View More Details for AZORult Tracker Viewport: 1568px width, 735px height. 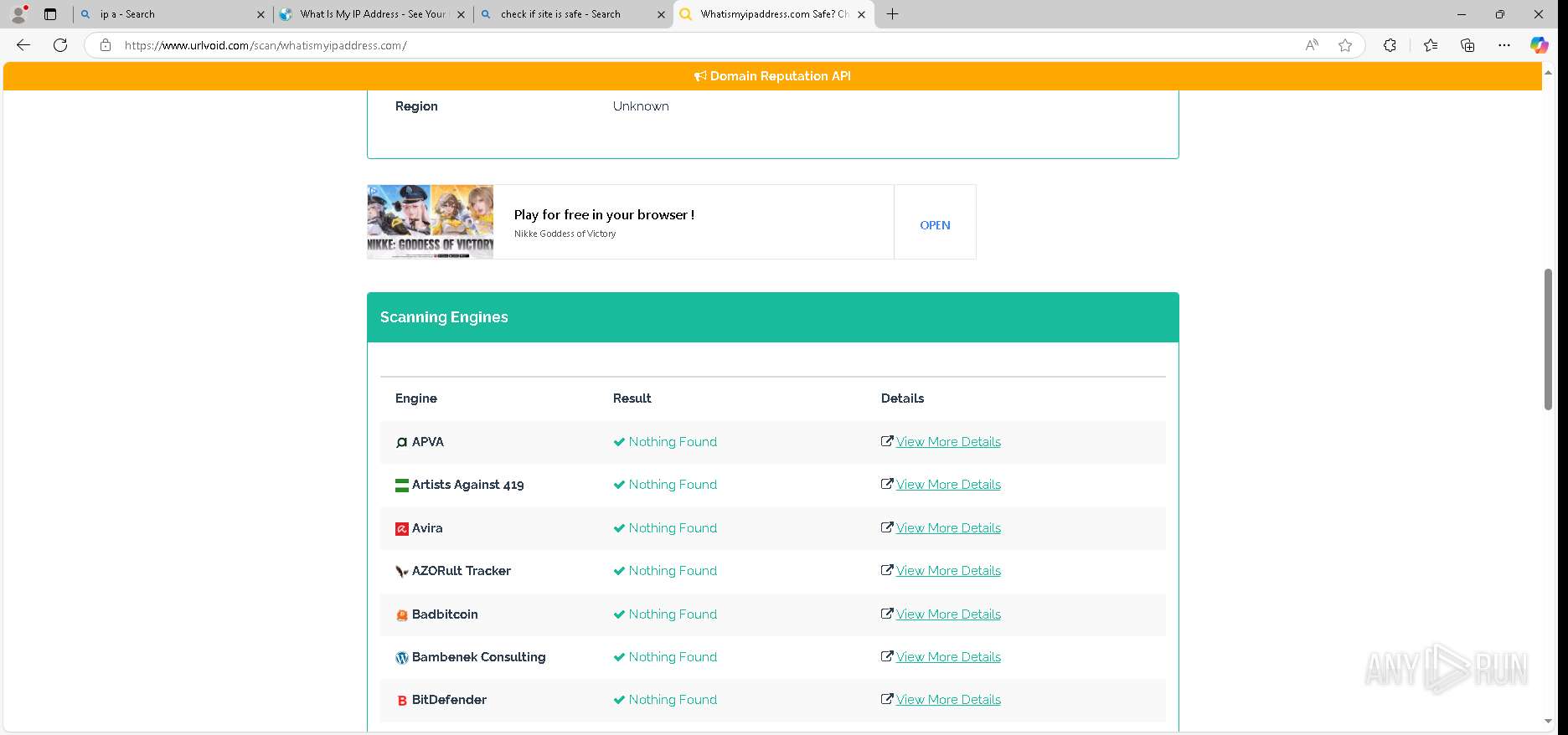948,571
